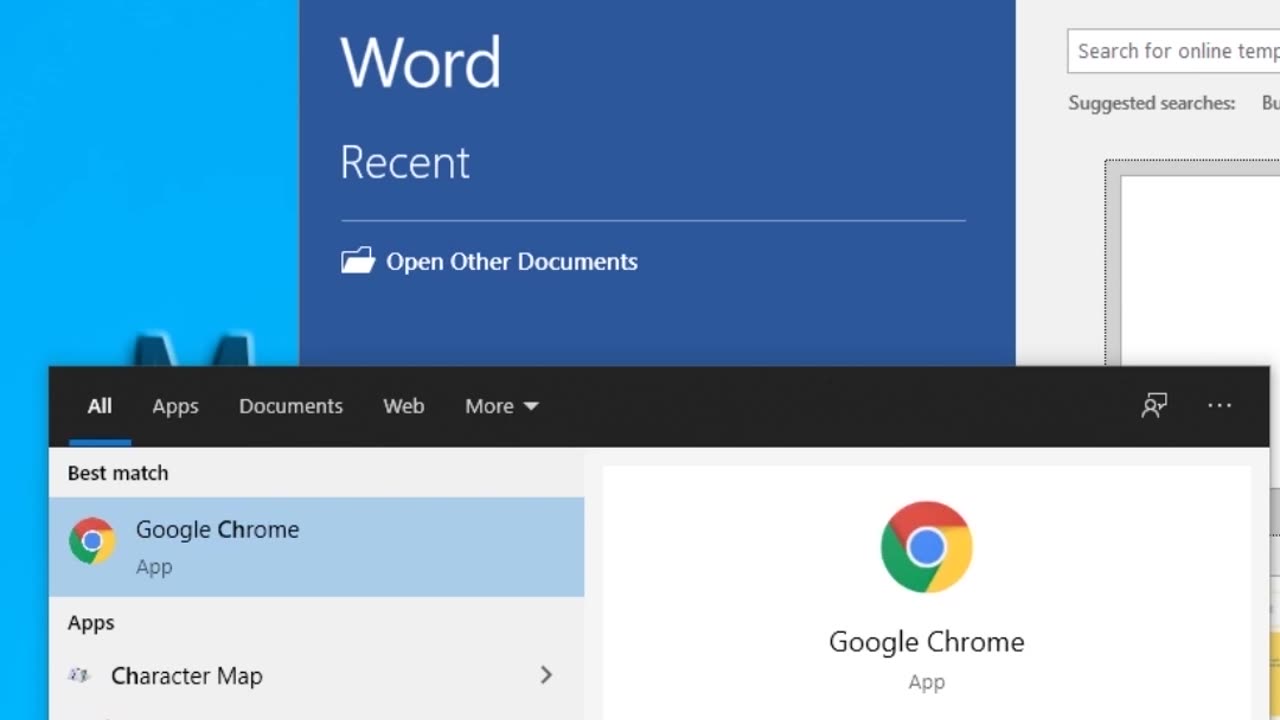Select the blank document thumbnail in Word
This screenshot has width=1280, height=720.
(x=1193, y=265)
